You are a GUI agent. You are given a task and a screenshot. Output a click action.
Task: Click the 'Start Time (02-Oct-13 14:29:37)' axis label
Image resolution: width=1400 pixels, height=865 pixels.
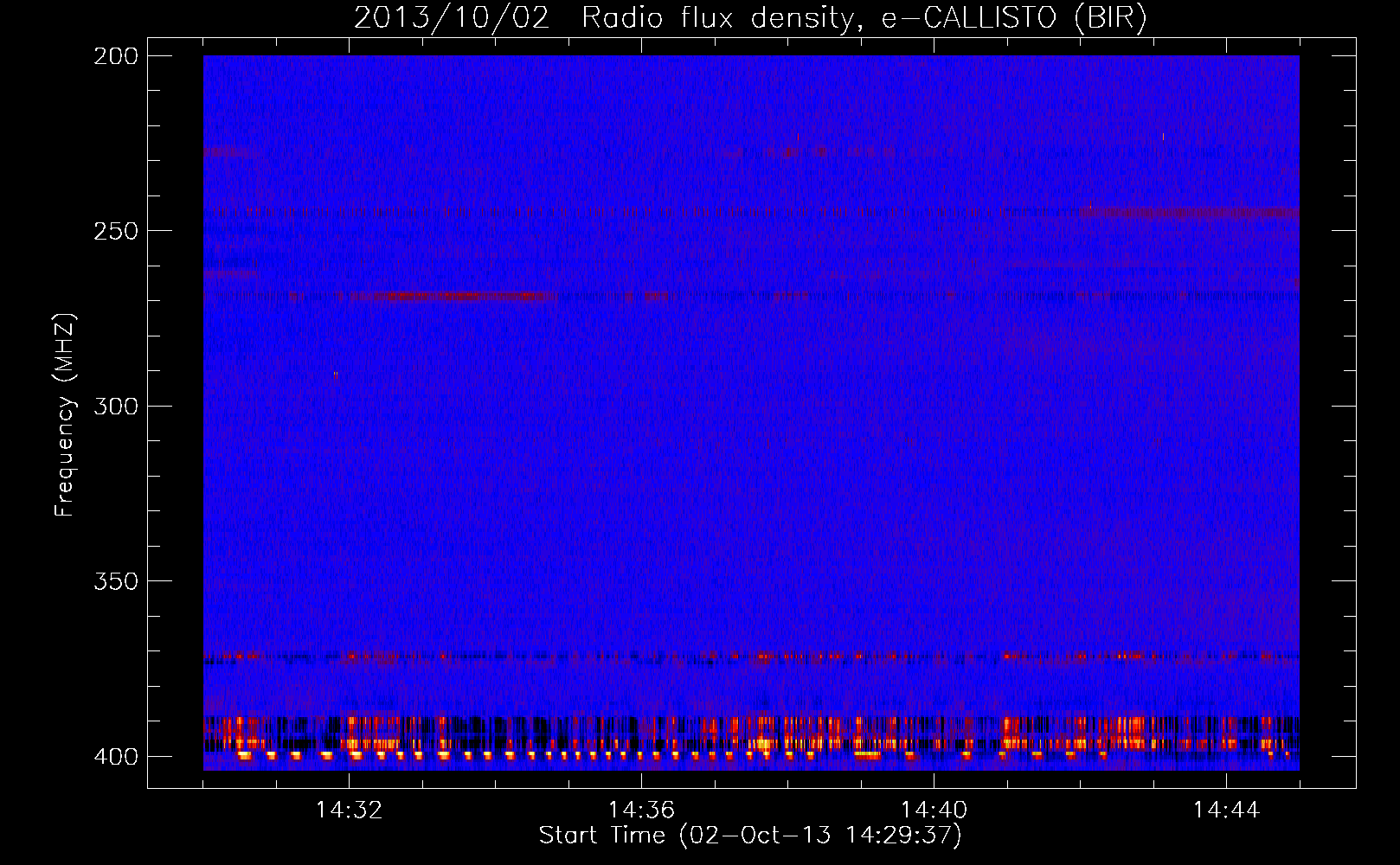pos(750,836)
